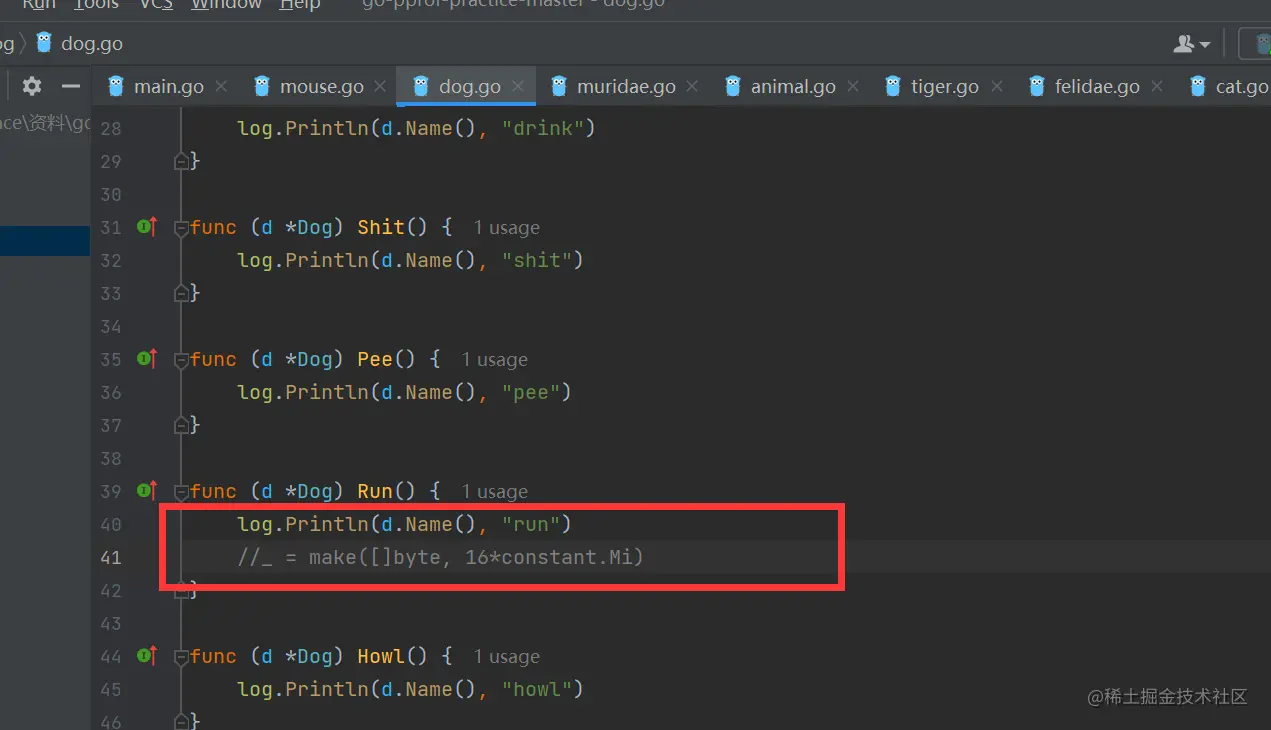Close the tiger.go tab
The width and height of the screenshot is (1271, 730).
pyautogui.click(x=996, y=87)
